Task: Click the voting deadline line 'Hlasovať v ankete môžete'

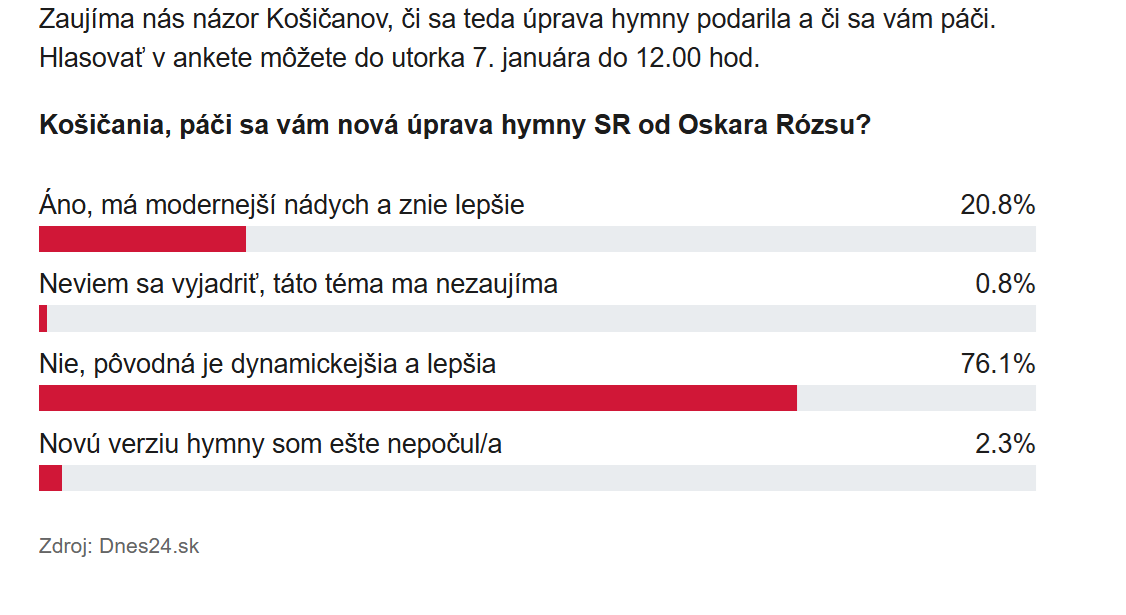Action: [400, 58]
